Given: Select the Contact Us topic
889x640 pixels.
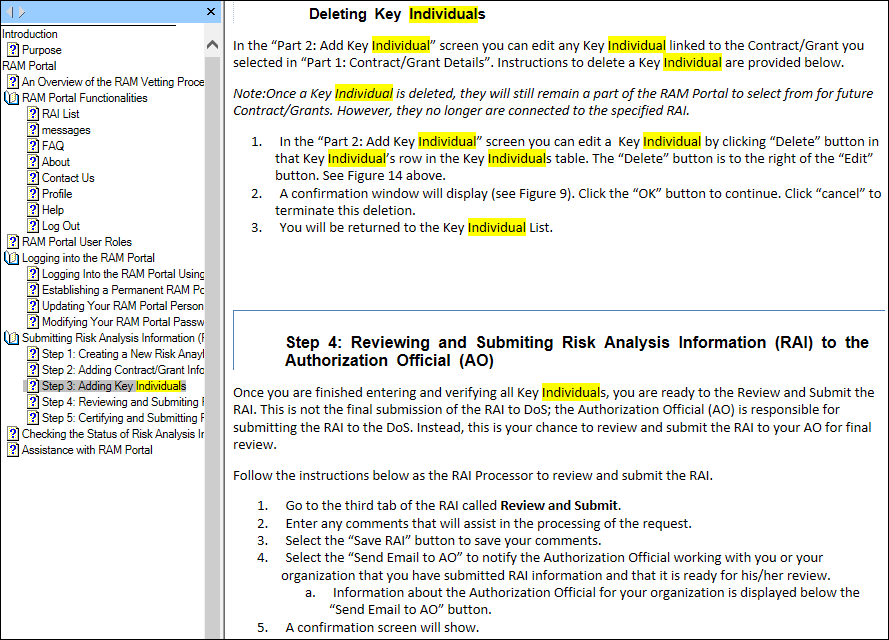Looking at the screenshot, I should coord(68,178).
